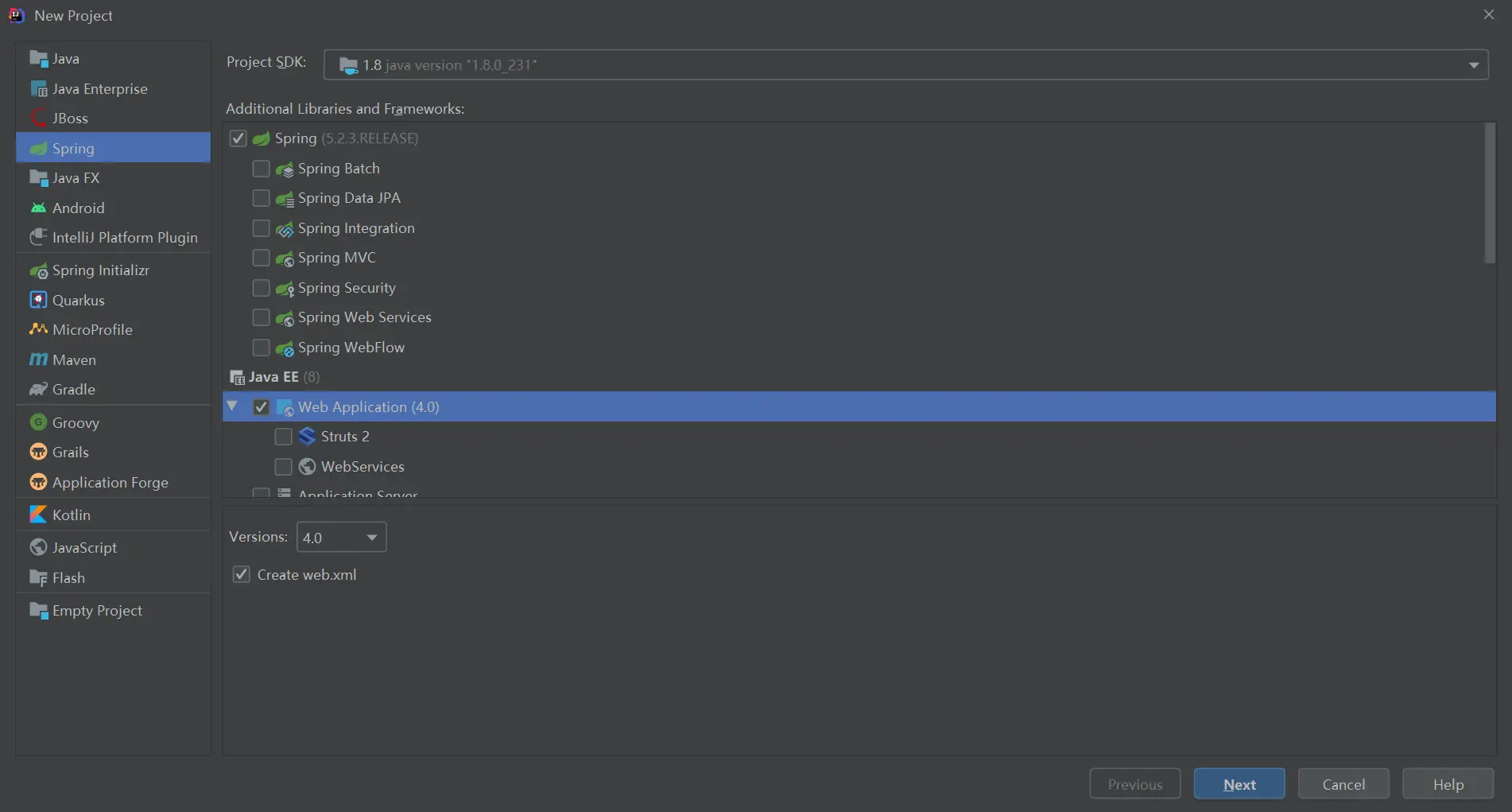Screen dimensions: 1512x812
Task: Click the Flash folder icon
Action: coord(38,578)
